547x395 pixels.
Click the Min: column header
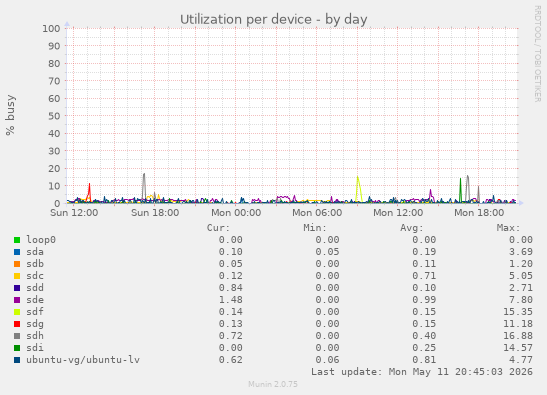tap(315, 228)
